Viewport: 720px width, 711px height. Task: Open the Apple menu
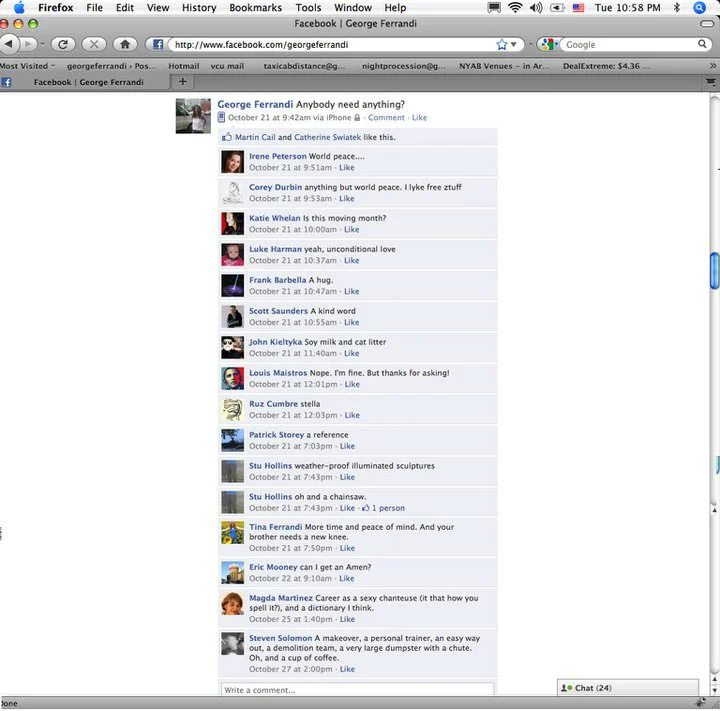pos(19,7)
